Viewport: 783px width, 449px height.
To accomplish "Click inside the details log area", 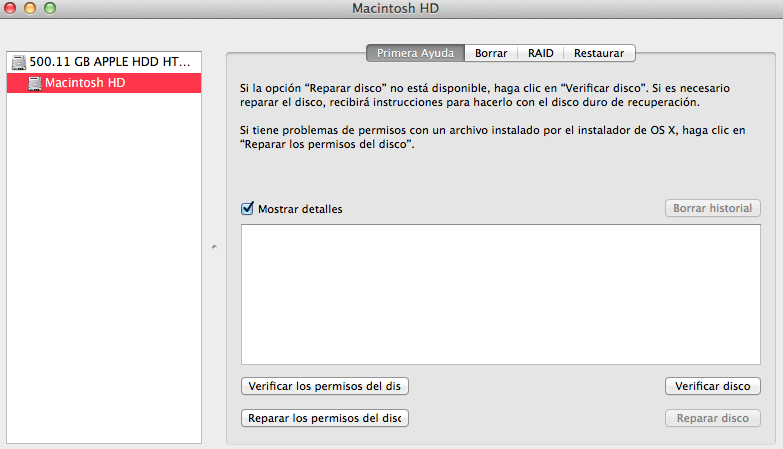I will coord(501,294).
